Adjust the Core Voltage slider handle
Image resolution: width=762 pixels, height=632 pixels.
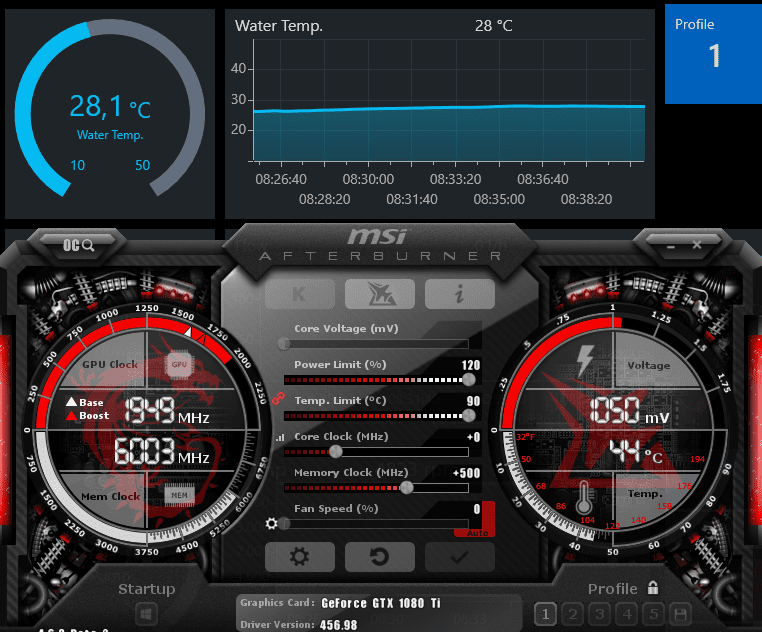click(284, 344)
